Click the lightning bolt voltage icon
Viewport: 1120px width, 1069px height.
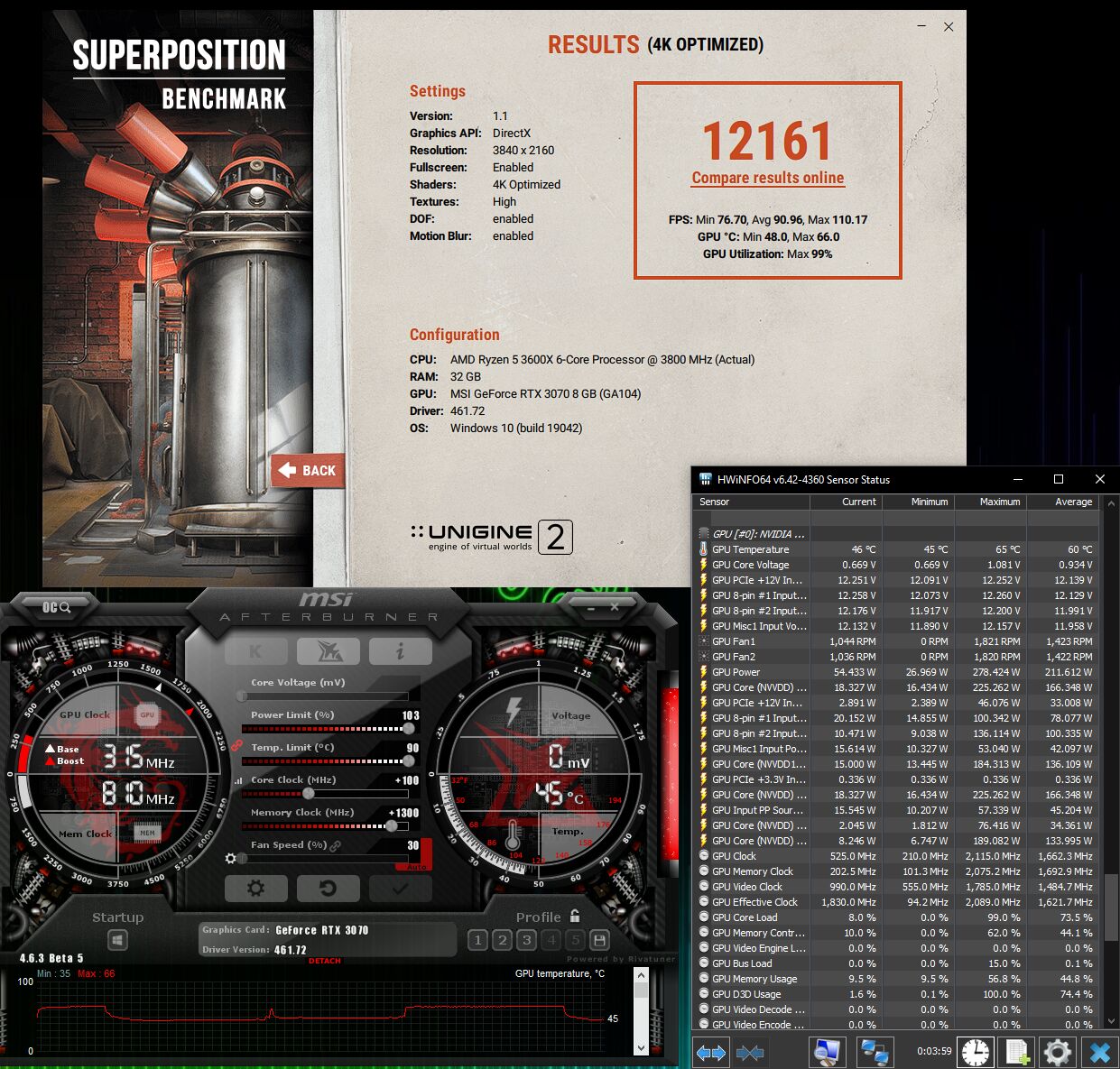point(513,712)
